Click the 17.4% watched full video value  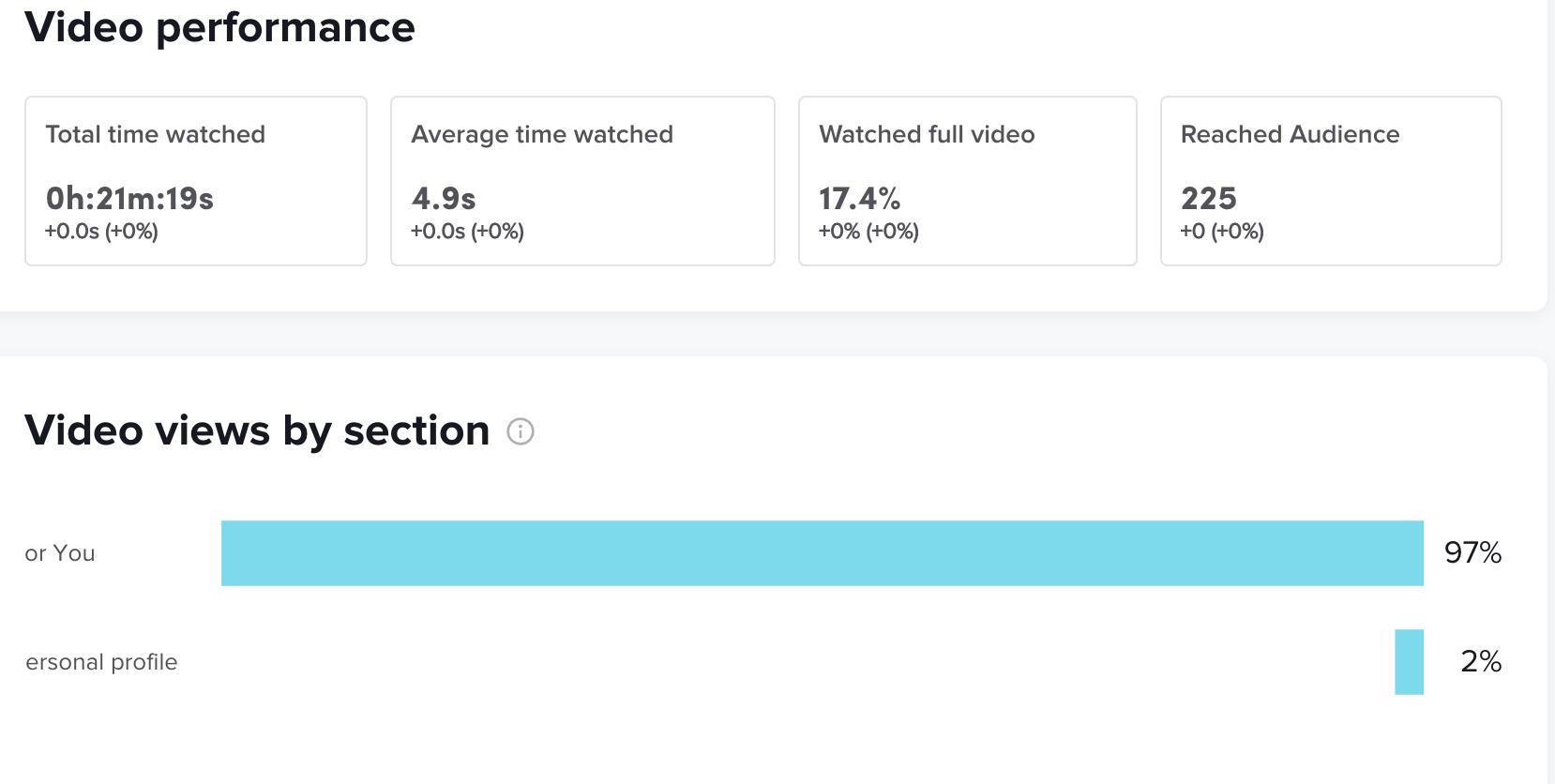(859, 198)
